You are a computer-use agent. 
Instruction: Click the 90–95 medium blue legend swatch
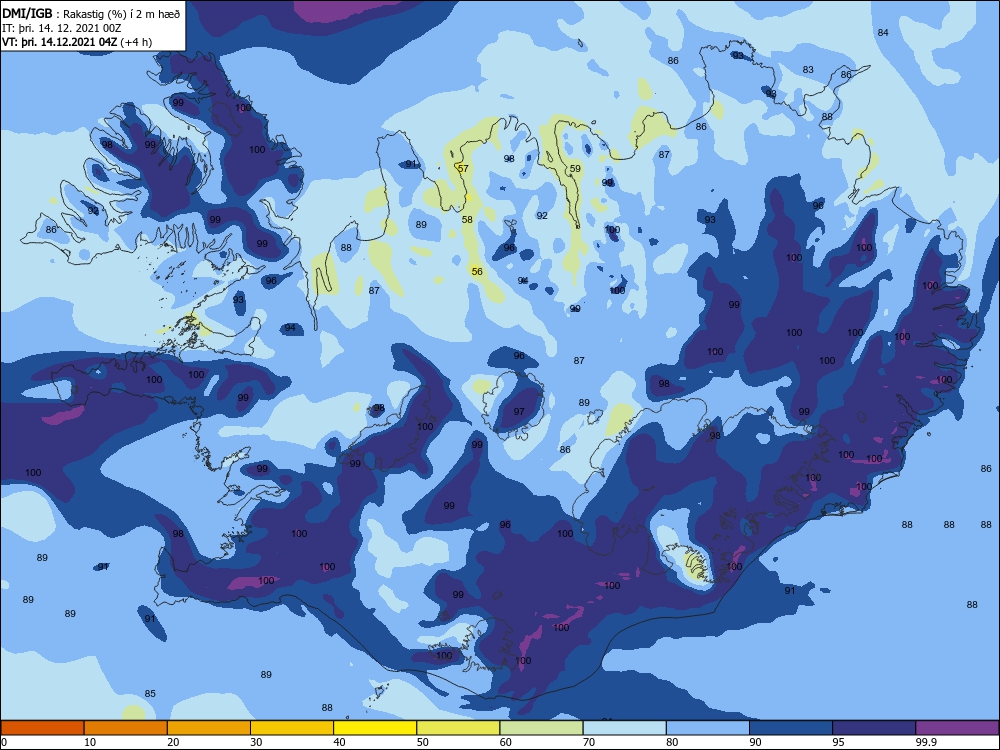pos(791,728)
